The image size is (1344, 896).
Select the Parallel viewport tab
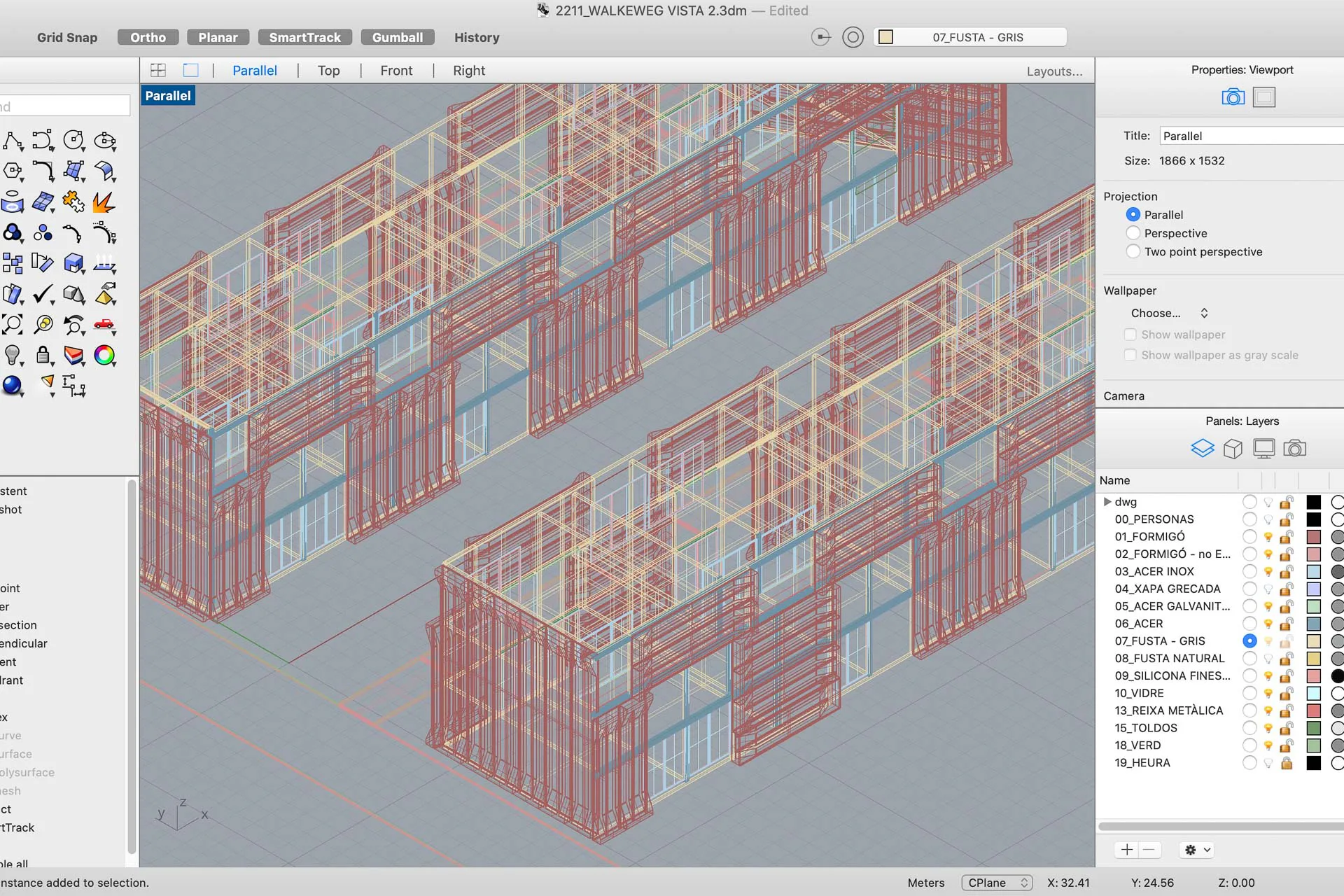255,71
